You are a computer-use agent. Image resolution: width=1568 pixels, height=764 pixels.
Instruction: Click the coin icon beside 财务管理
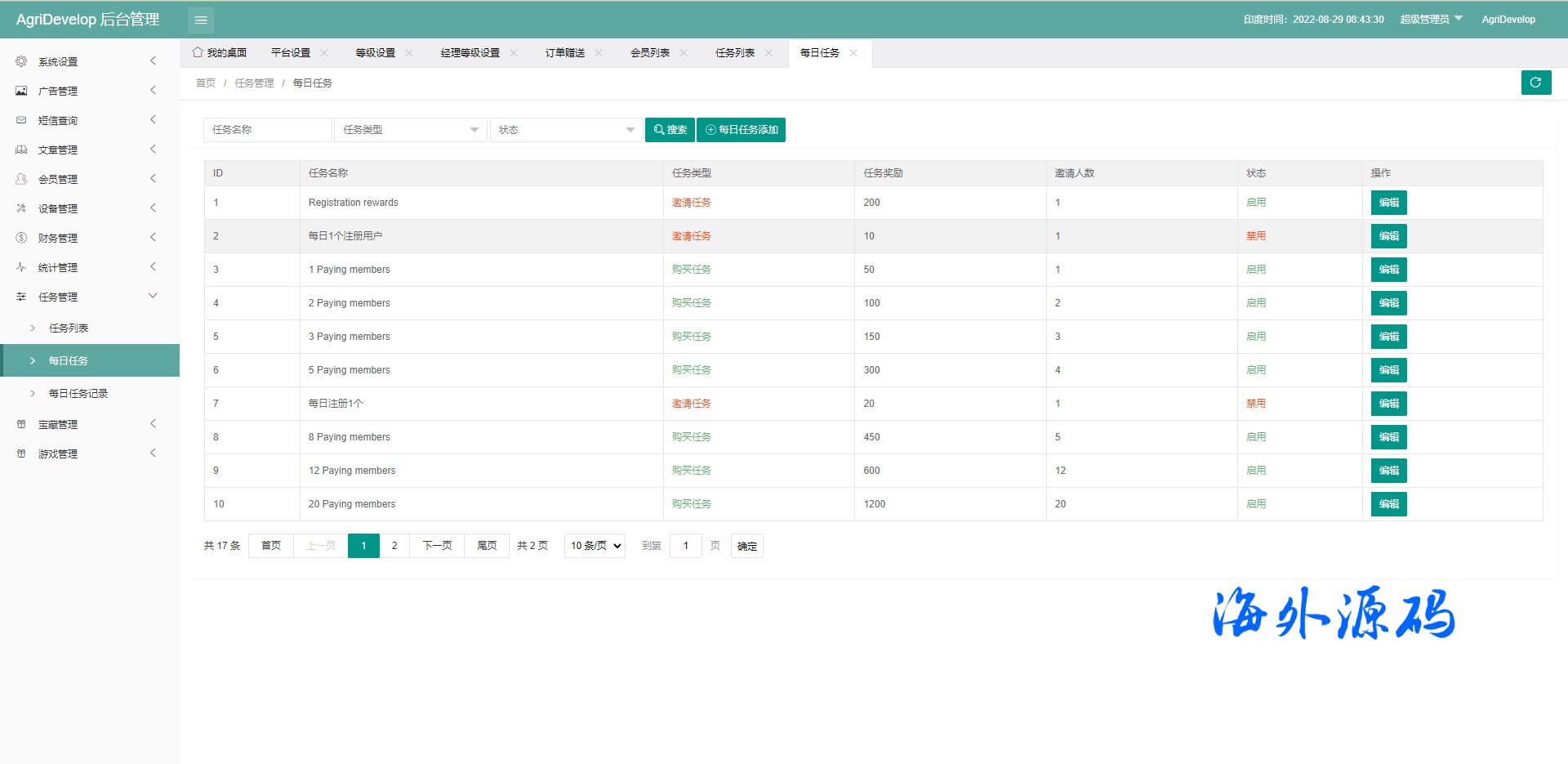pyautogui.click(x=21, y=238)
